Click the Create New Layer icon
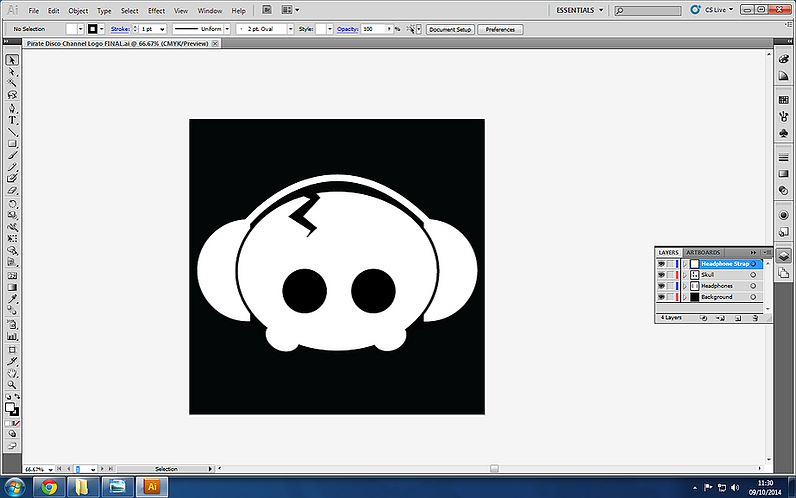Image resolution: width=796 pixels, height=498 pixels. tap(738, 318)
